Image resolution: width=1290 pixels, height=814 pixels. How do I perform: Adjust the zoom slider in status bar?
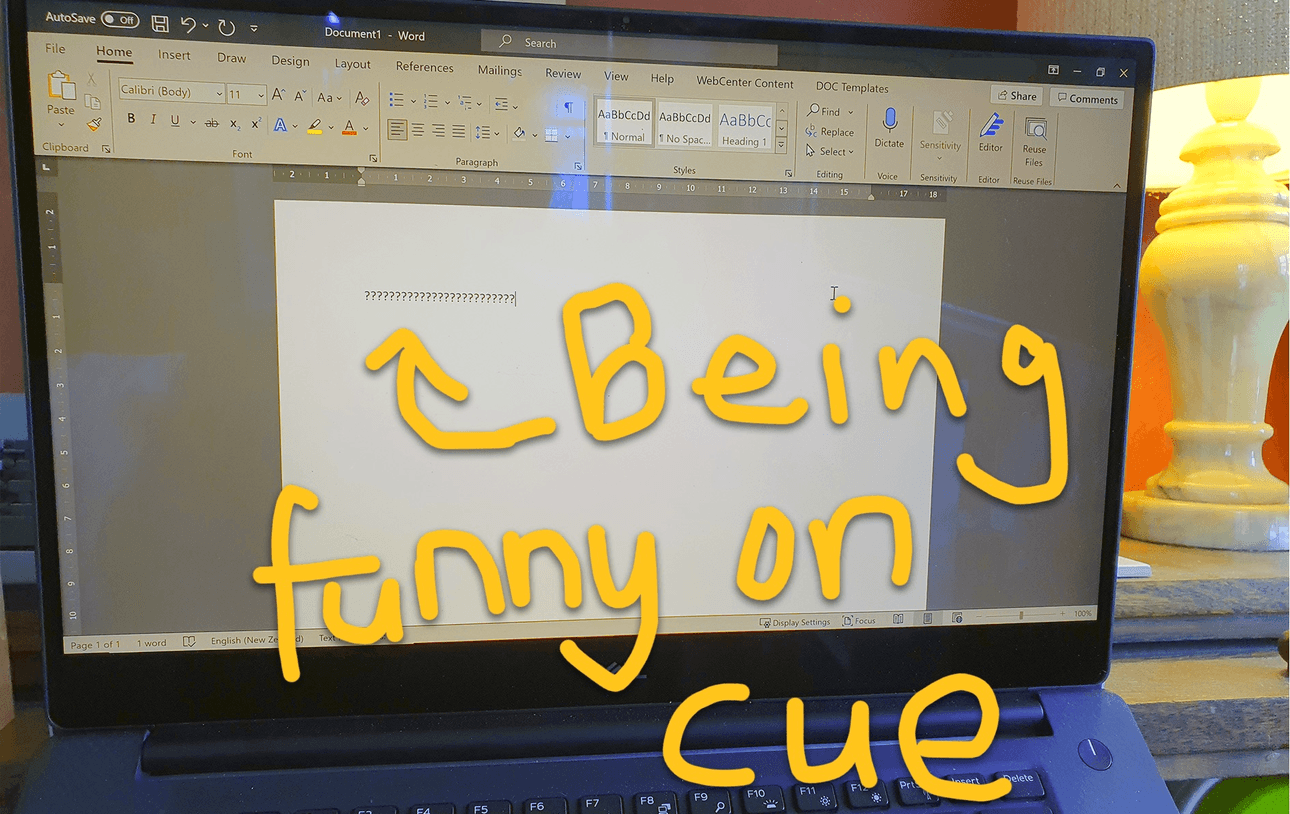1021,614
